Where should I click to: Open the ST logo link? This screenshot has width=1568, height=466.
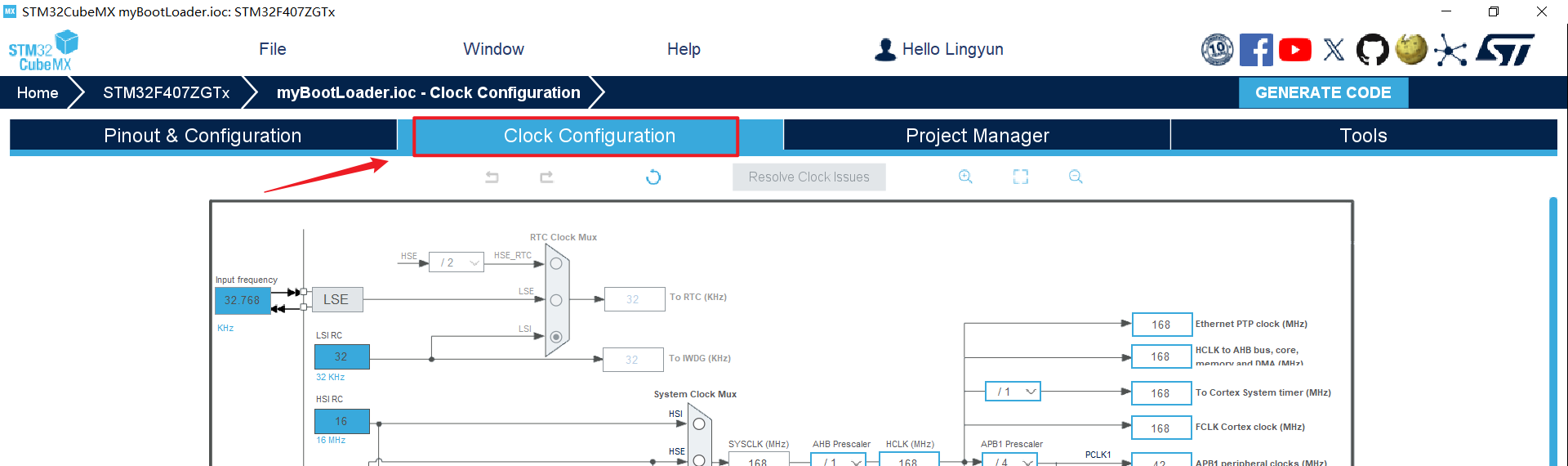tap(1505, 50)
